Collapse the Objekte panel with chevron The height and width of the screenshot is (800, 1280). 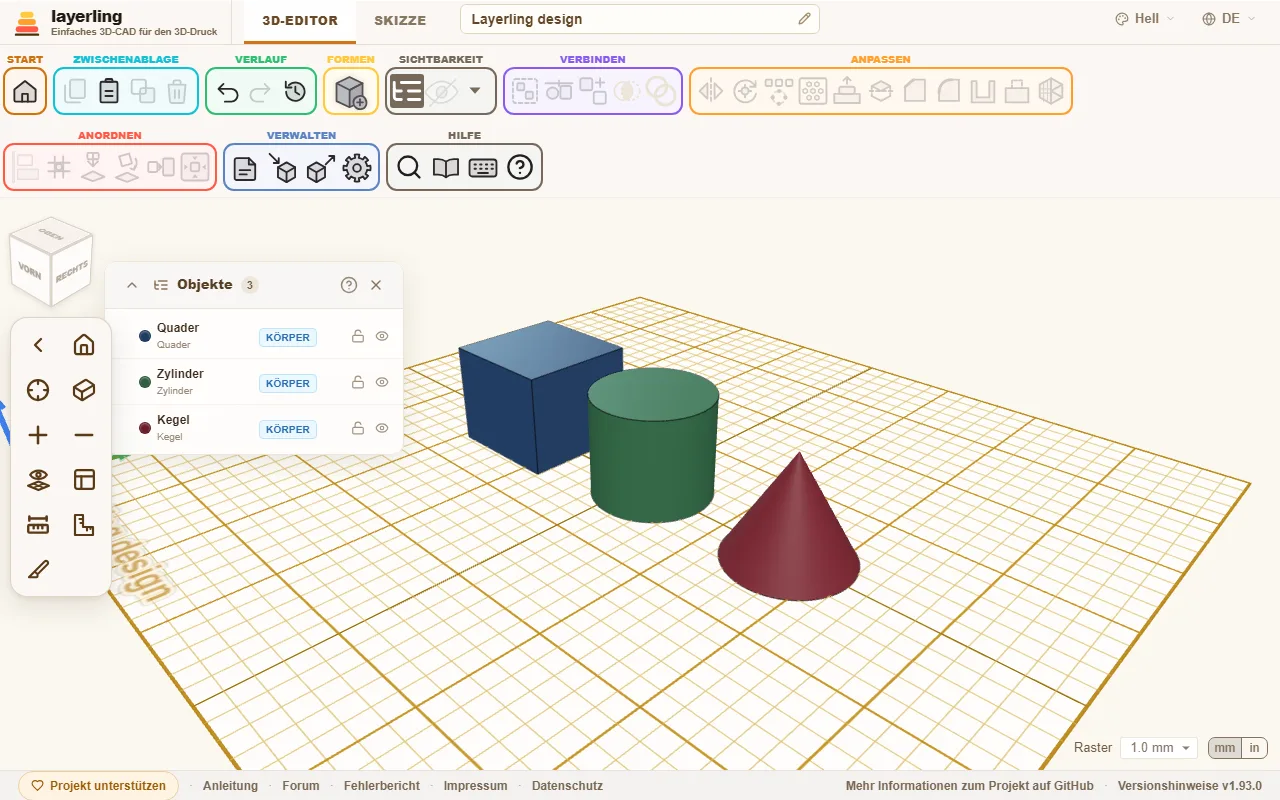coord(132,285)
